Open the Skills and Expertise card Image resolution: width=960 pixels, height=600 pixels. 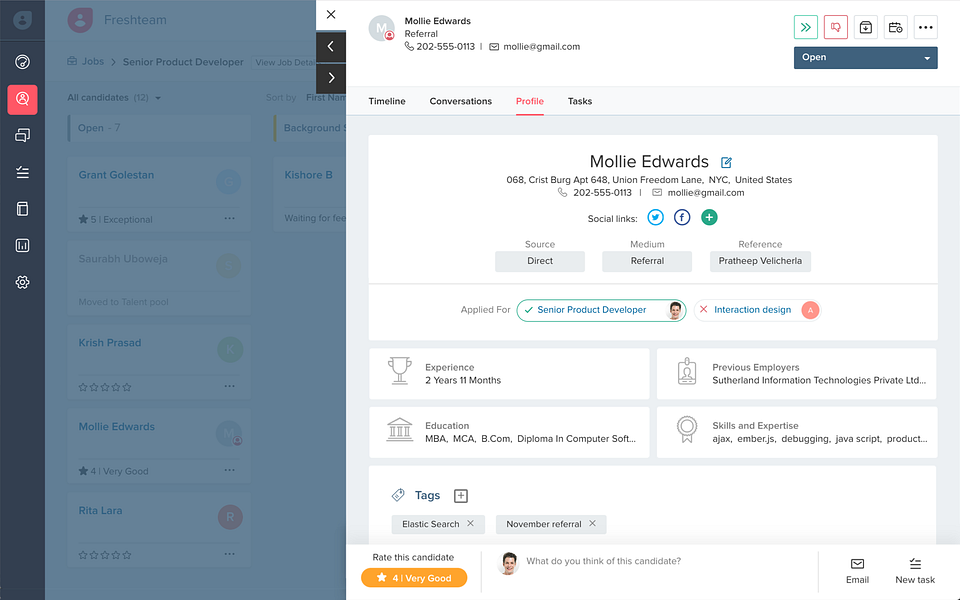click(797, 432)
